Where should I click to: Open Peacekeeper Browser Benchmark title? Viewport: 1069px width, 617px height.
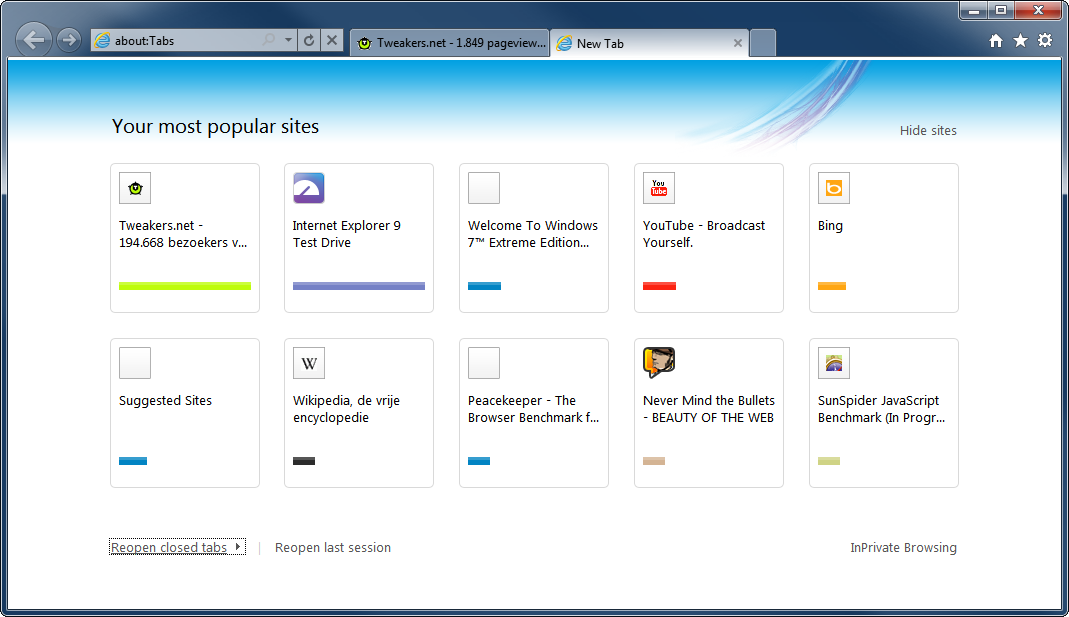[x=533, y=409]
